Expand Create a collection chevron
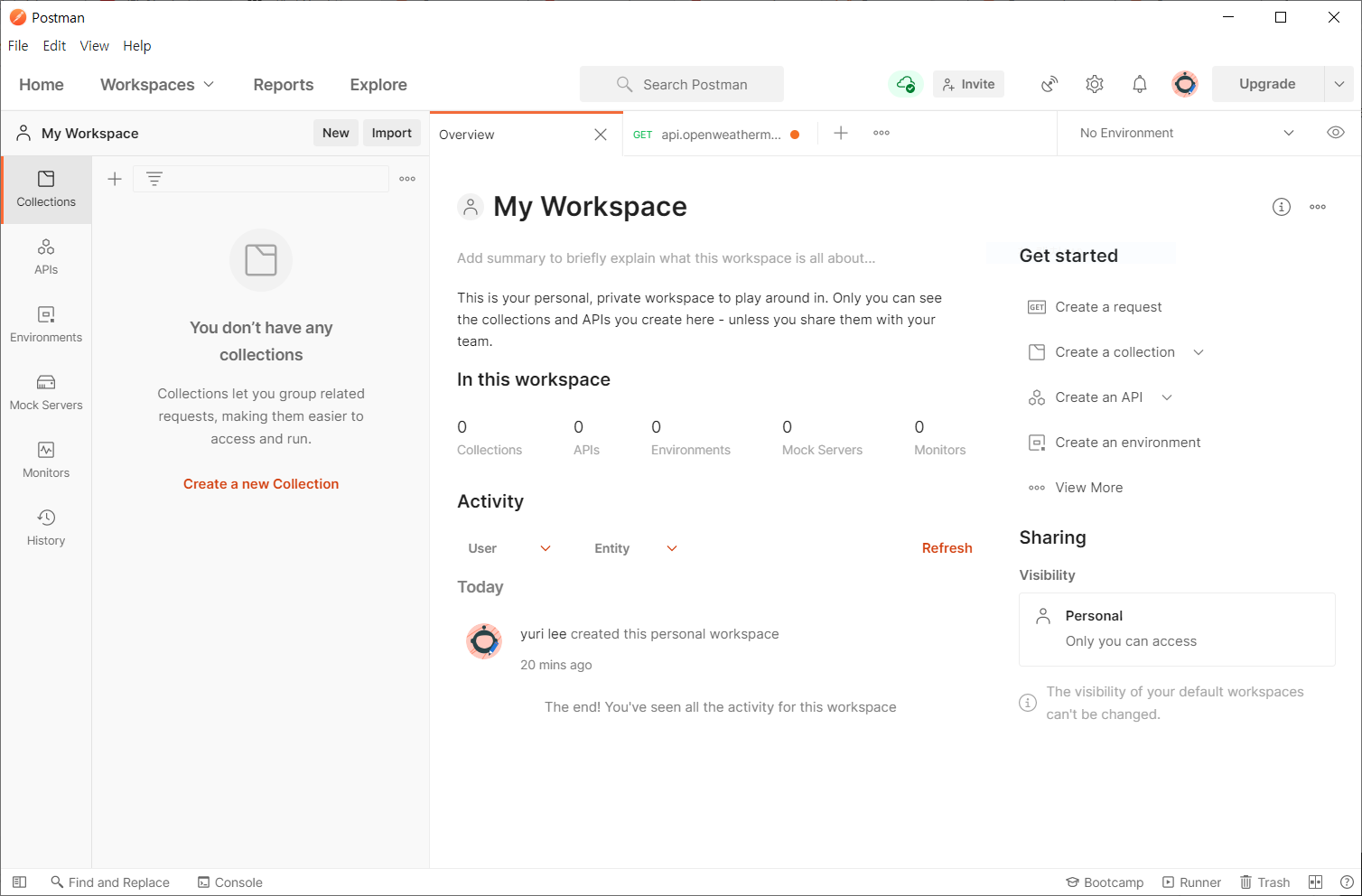Viewport: 1362px width, 896px height. tap(1199, 352)
